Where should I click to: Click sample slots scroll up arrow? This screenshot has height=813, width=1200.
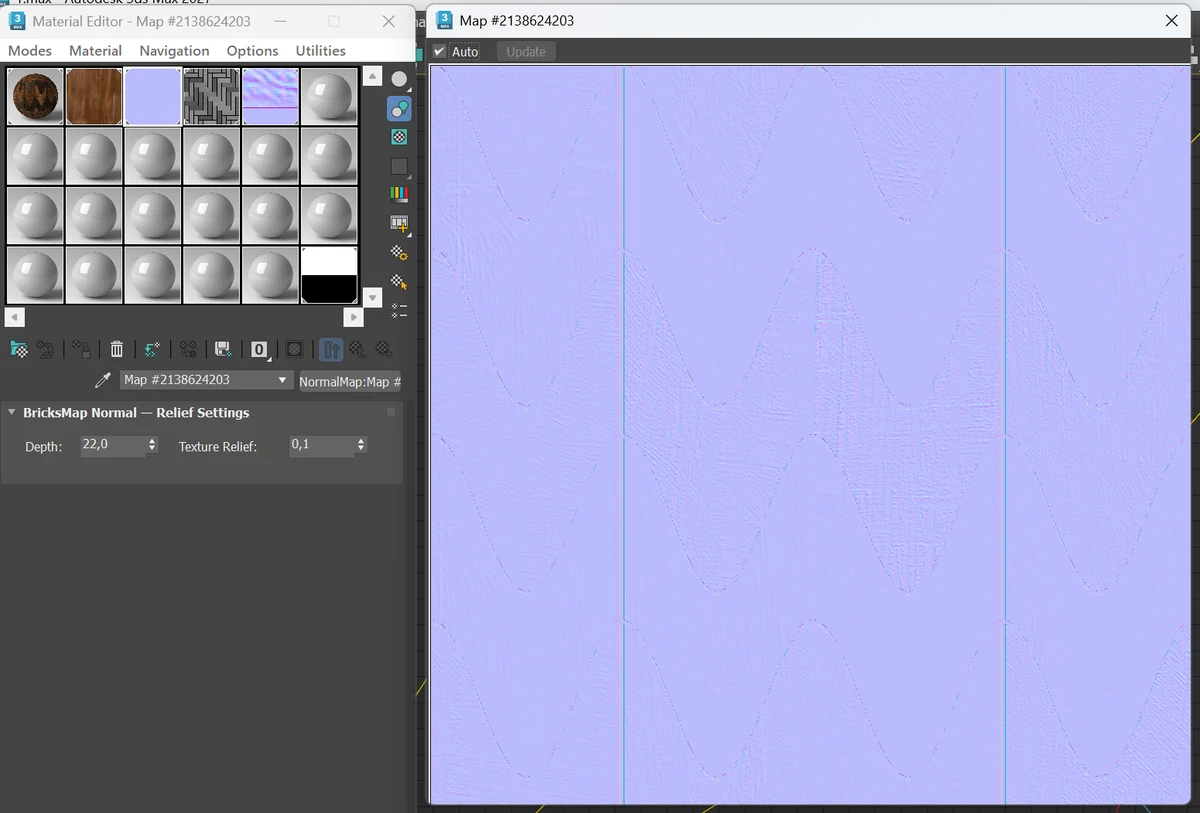373,76
